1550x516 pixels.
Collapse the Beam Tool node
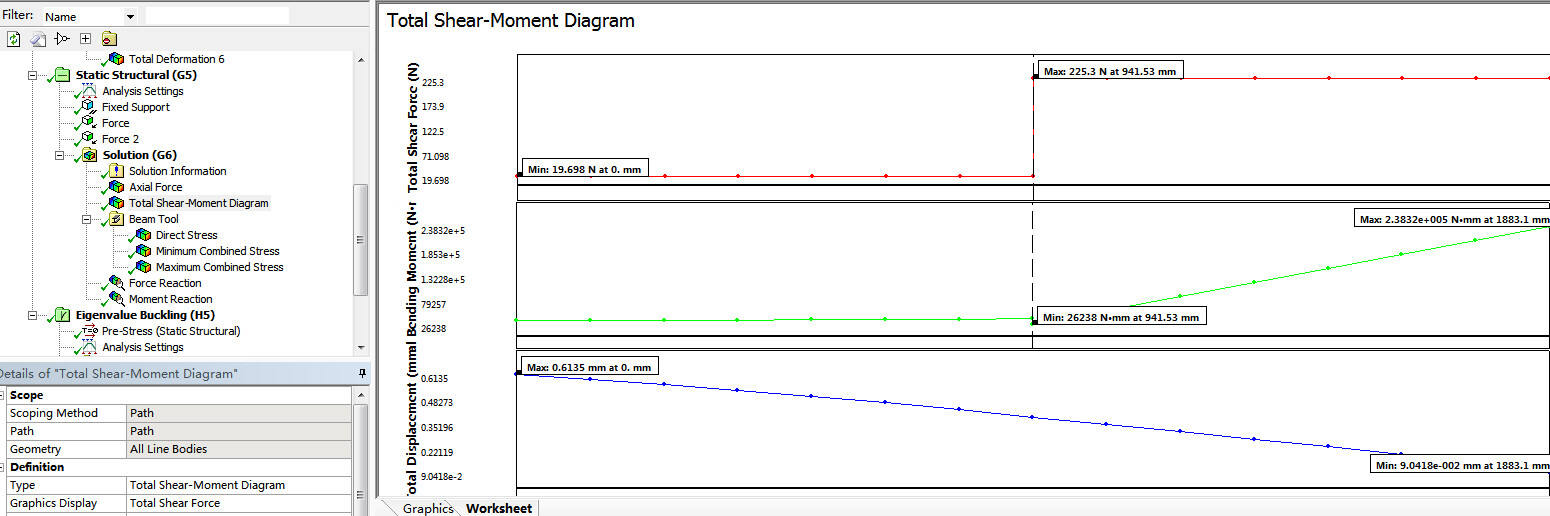click(x=86, y=219)
